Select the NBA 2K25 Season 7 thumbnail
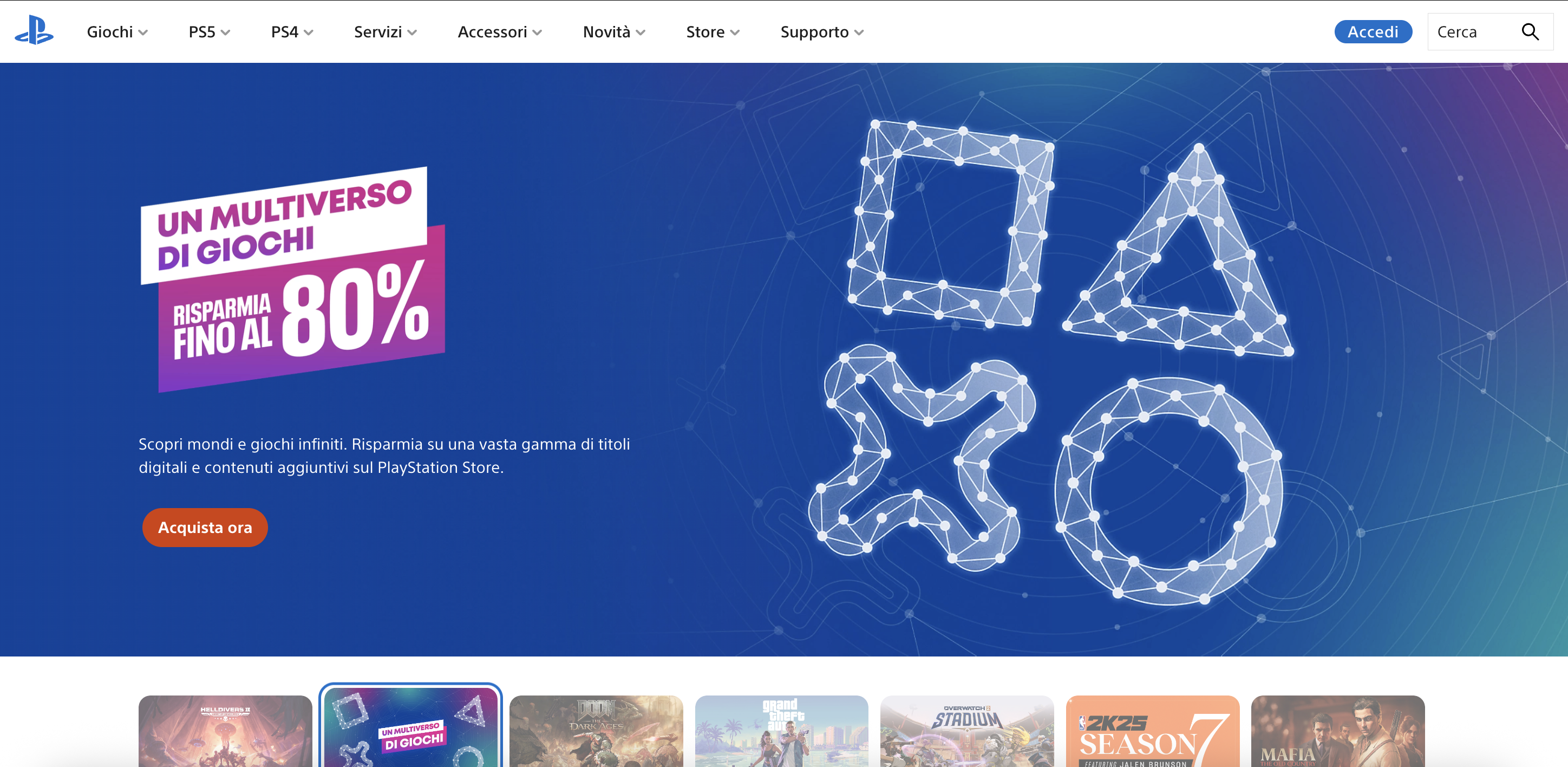The image size is (1568, 767). point(1152,731)
